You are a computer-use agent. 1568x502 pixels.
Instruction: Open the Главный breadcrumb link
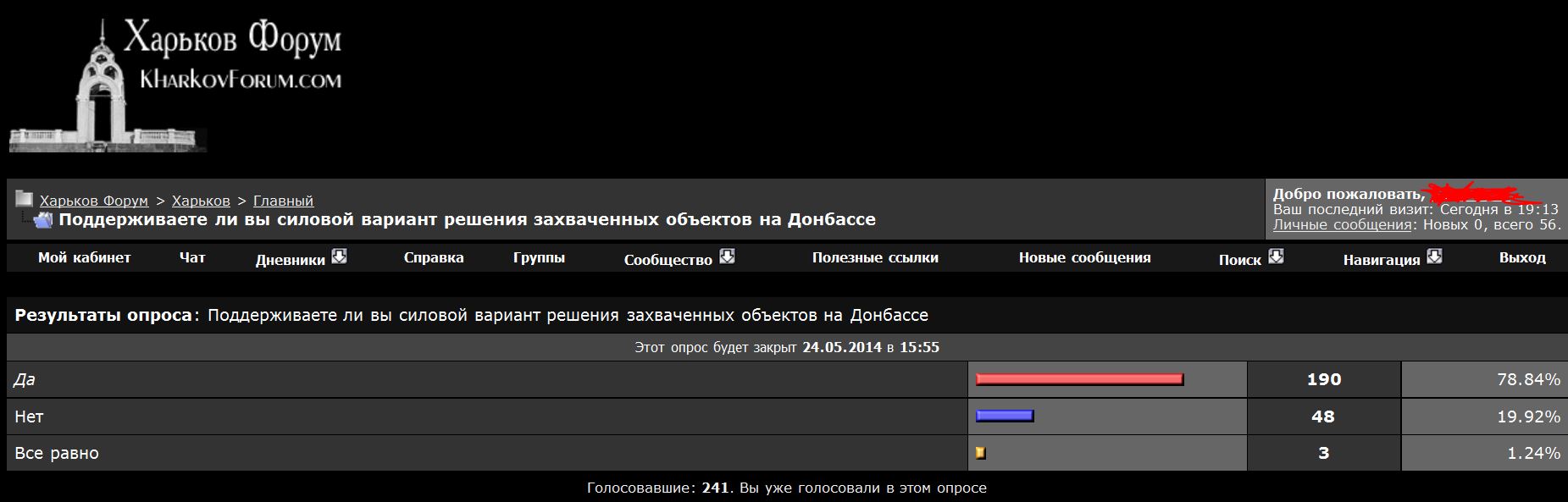click(x=283, y=201)
